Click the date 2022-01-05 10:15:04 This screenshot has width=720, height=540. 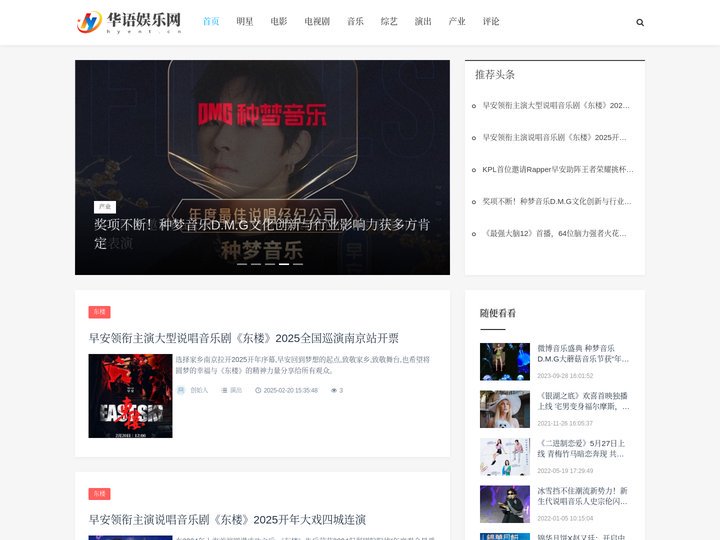click(x=565, y=518)
